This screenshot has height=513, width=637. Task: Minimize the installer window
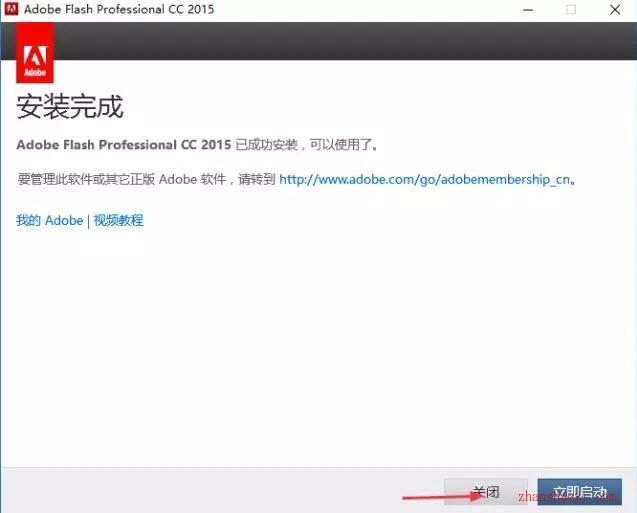tap(528, 10)
